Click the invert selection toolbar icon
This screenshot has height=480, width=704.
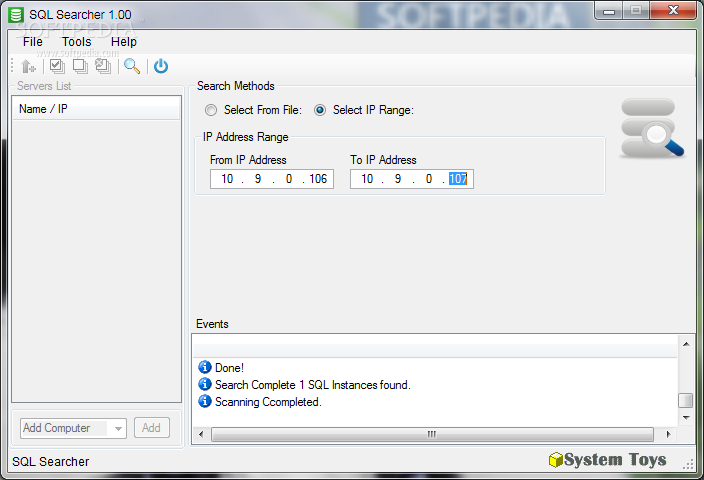(x=103, y=66)
